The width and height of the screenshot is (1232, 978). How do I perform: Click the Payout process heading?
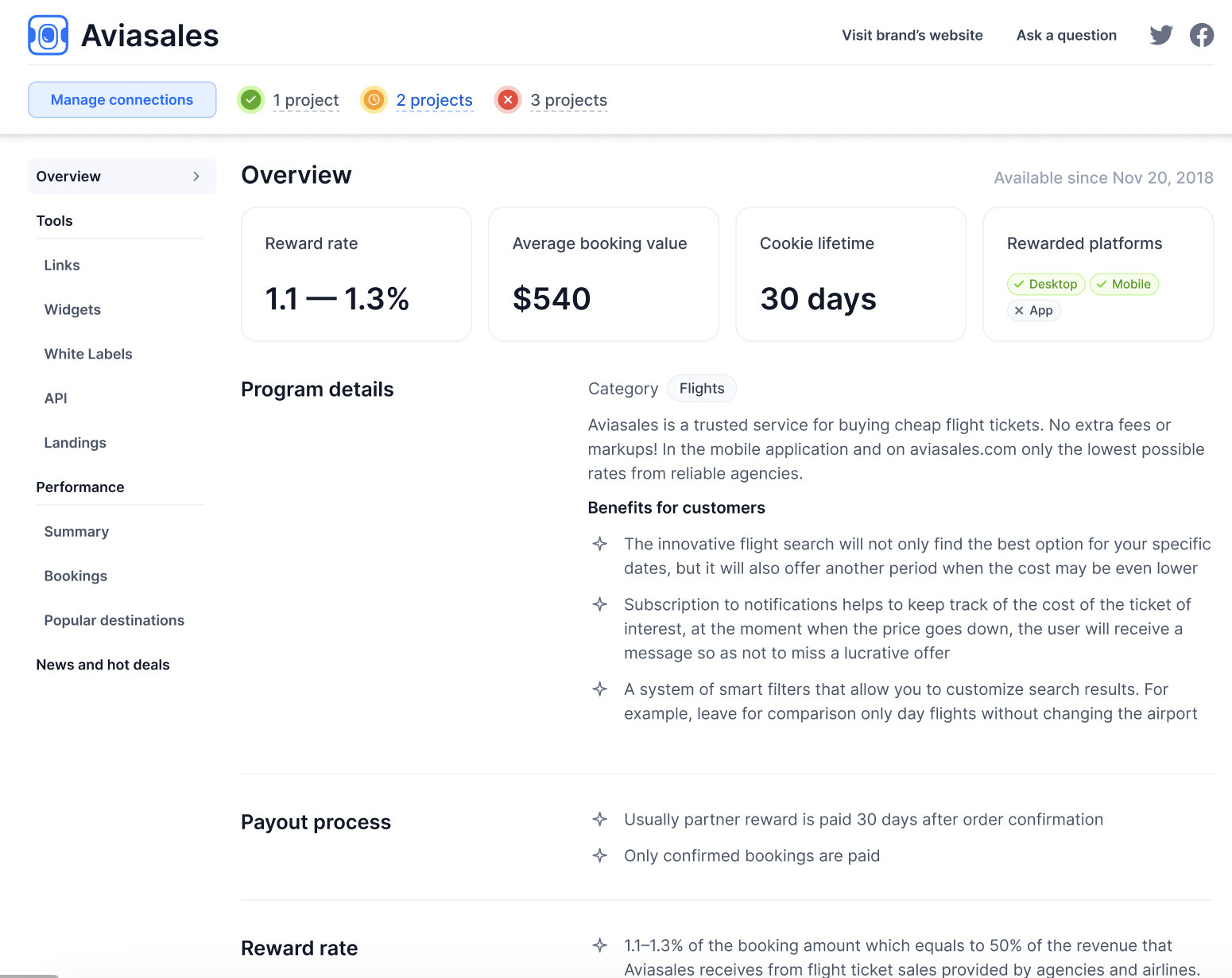316,822
